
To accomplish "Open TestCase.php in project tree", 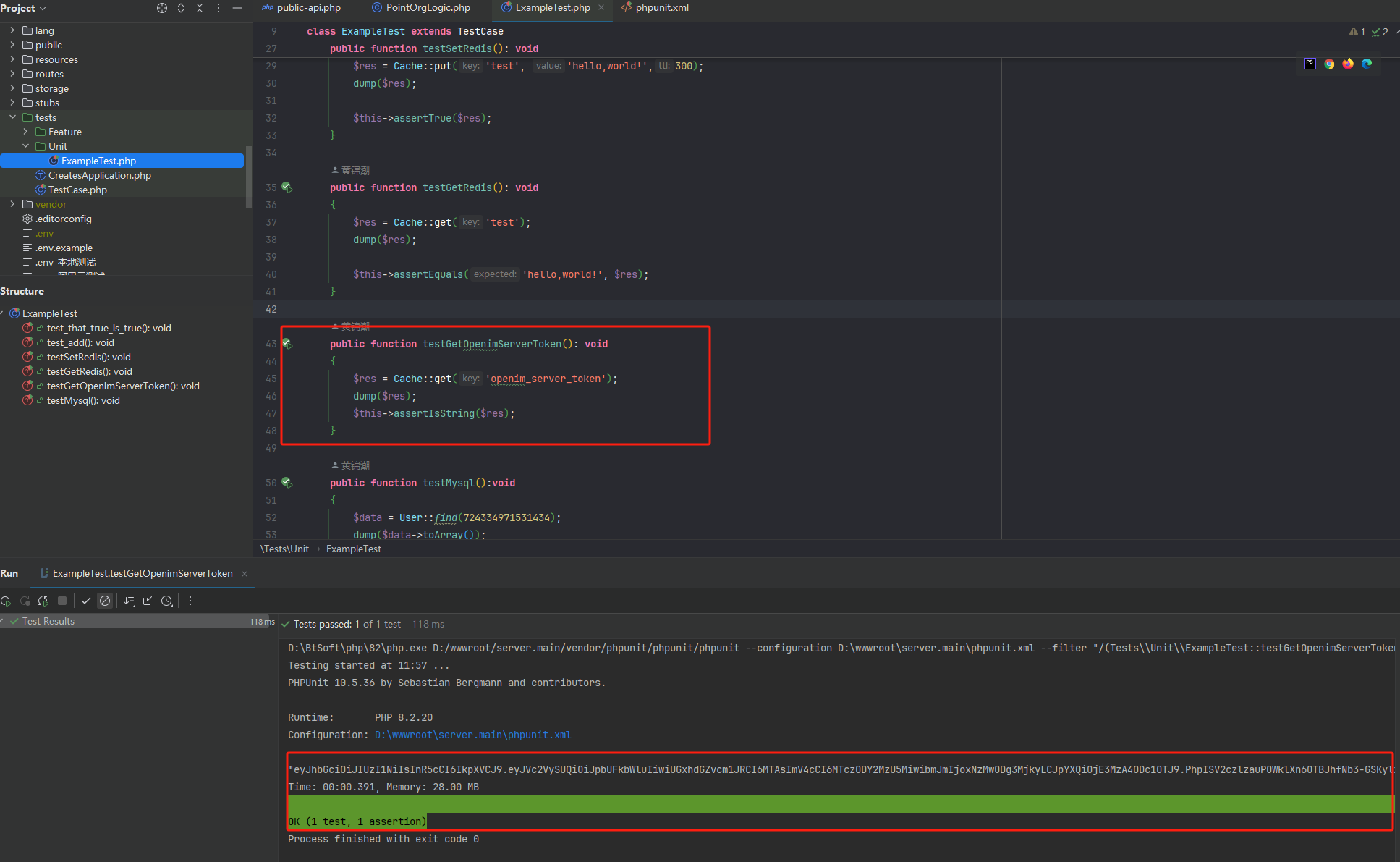I will point(77,190).
